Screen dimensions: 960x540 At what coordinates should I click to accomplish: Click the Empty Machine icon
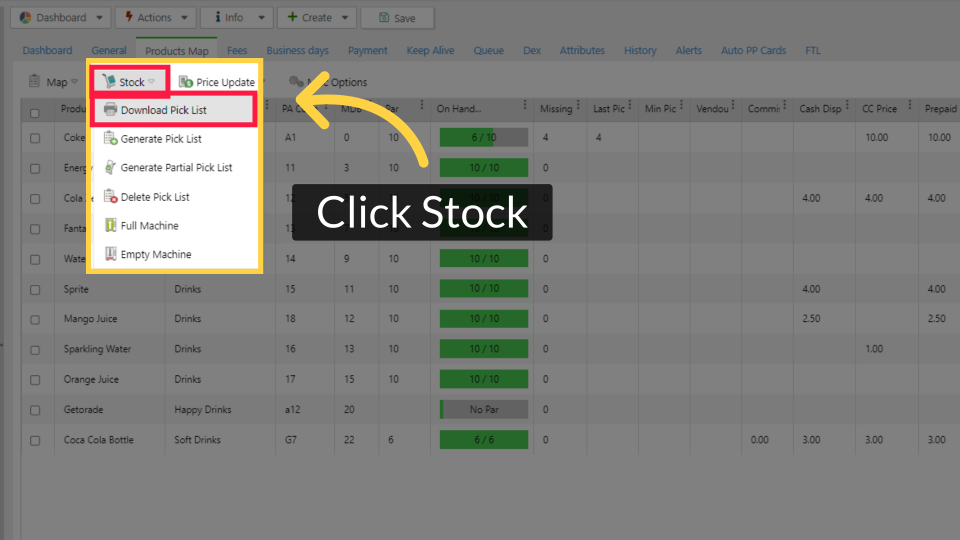pos(110,254)
